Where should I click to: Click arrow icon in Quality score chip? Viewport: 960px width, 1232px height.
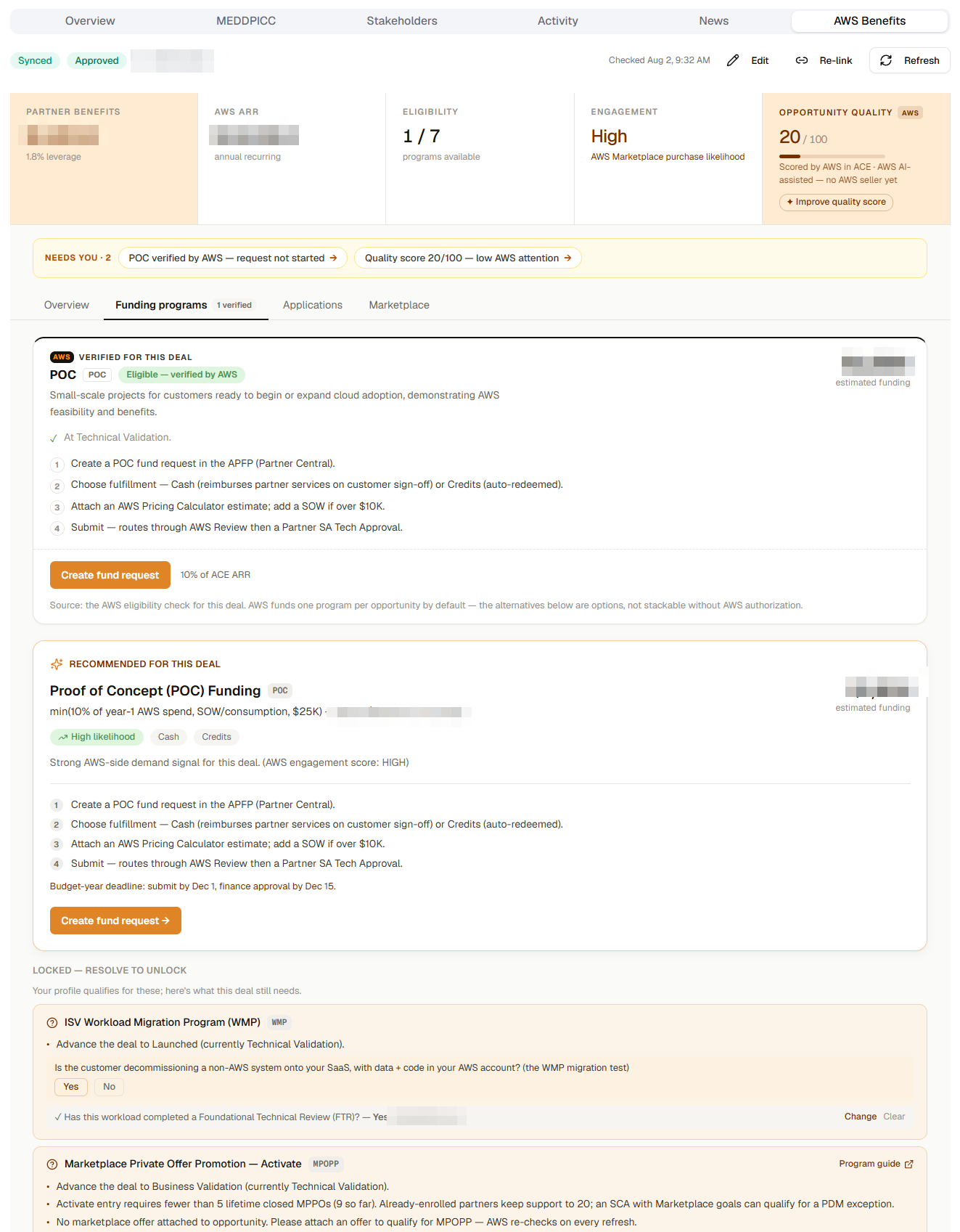pyautogui.click(x=568, y=258)
